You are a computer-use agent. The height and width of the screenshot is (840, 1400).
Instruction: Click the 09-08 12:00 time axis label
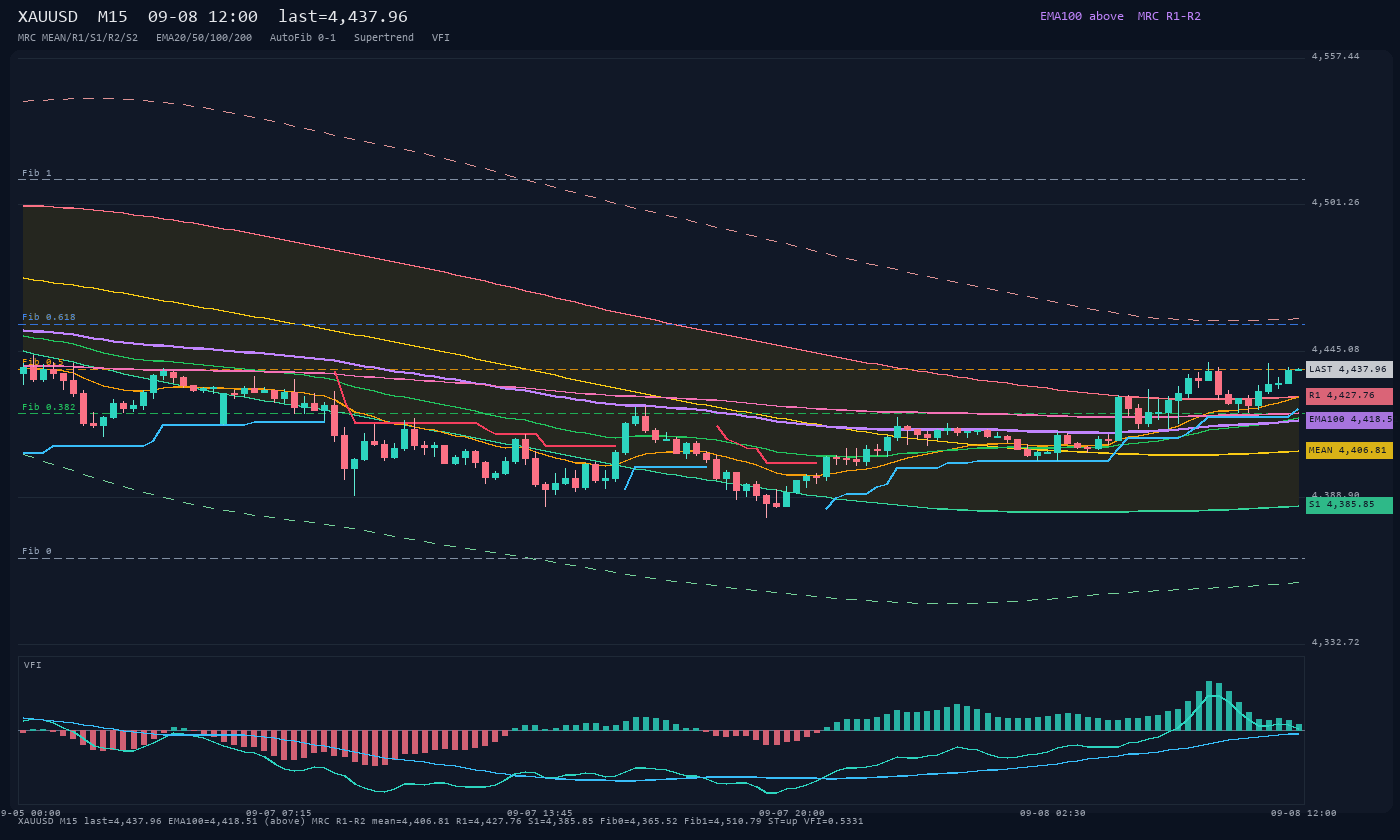pyautogui.click(x=1304, y=813)
